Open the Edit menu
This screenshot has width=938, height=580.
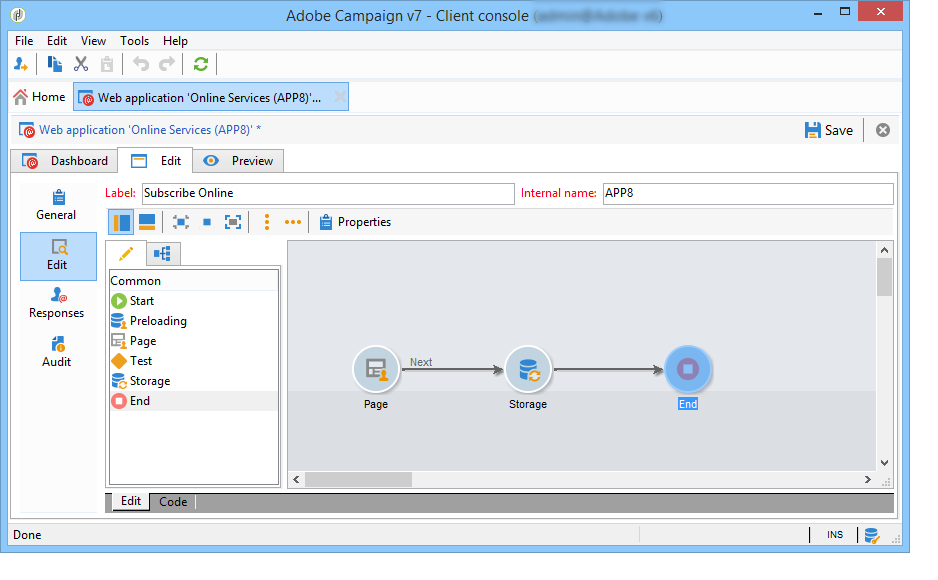57,41
